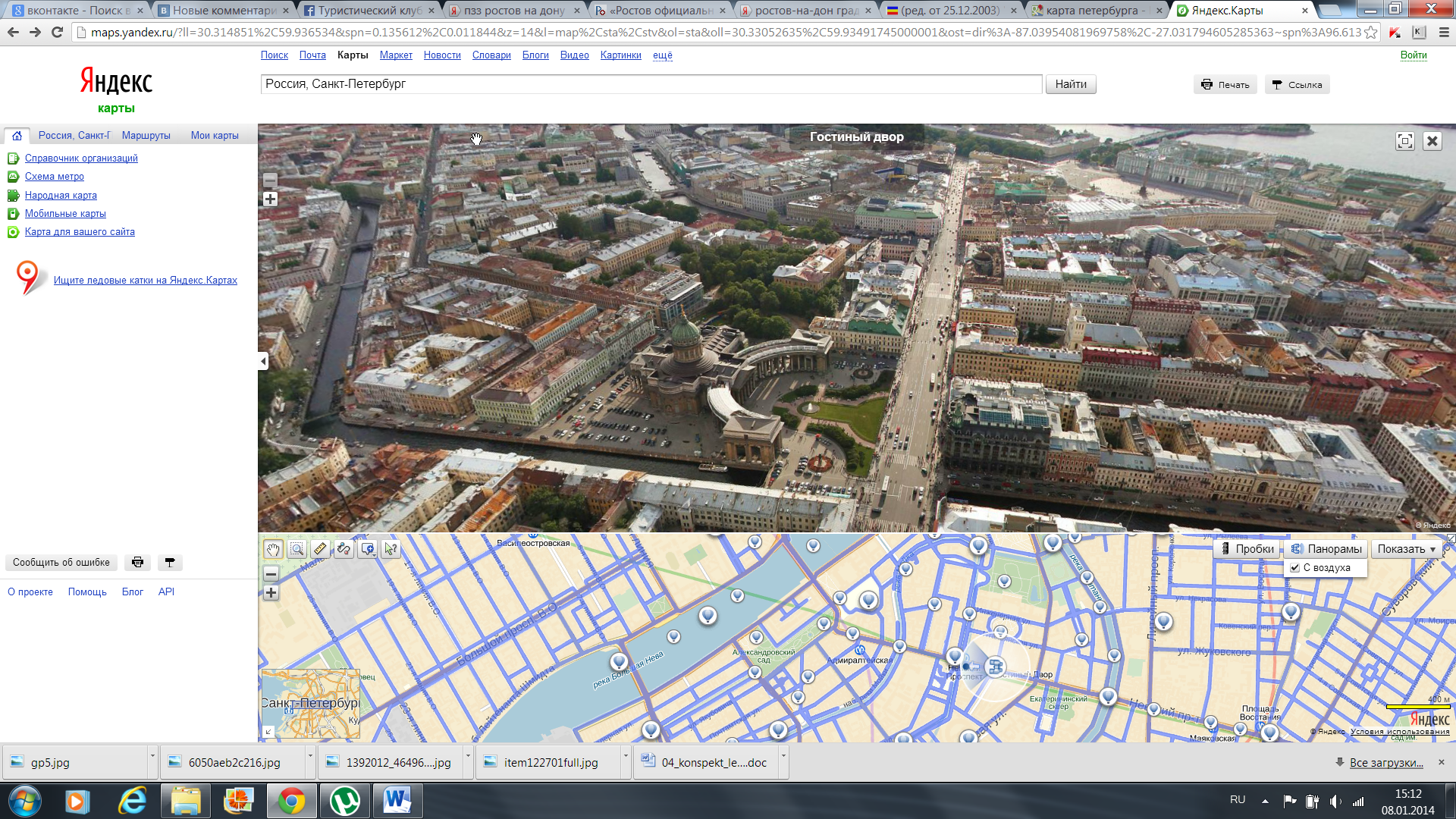Collapse the mini overview map
The image size is (1456, 819).
[x=268, y=732]
